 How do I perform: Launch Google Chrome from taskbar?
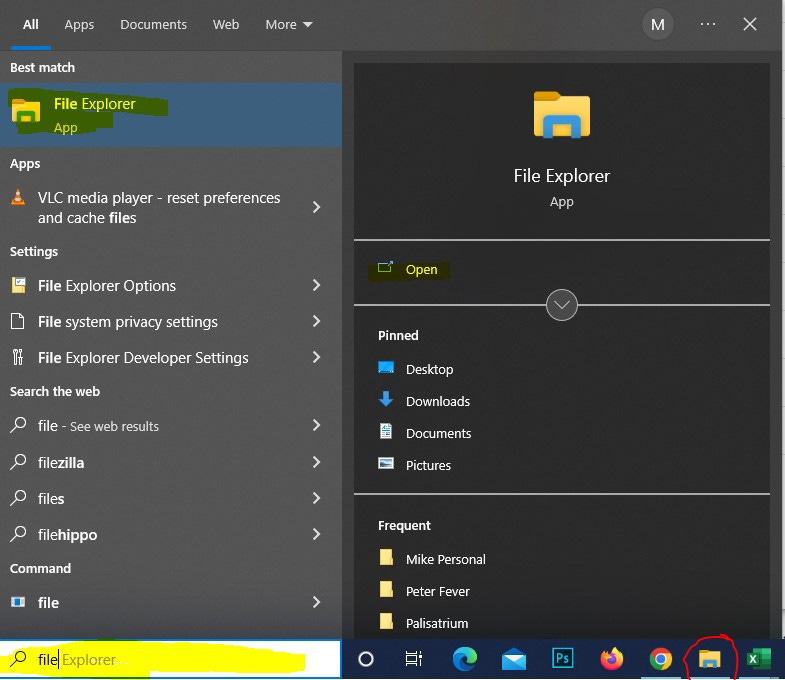coord(661,659)
